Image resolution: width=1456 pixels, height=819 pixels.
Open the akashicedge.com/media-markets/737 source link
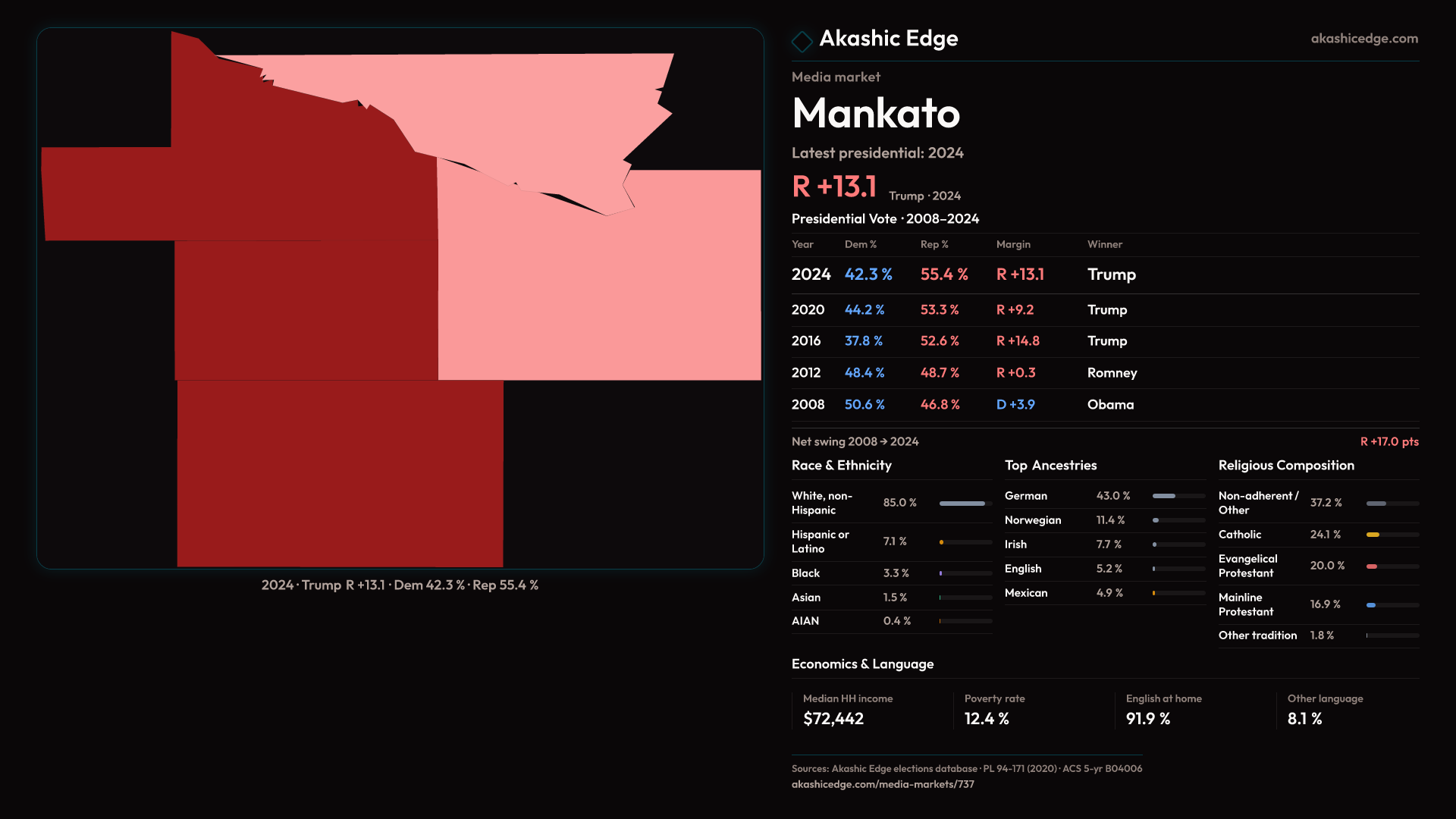[882, 784]
